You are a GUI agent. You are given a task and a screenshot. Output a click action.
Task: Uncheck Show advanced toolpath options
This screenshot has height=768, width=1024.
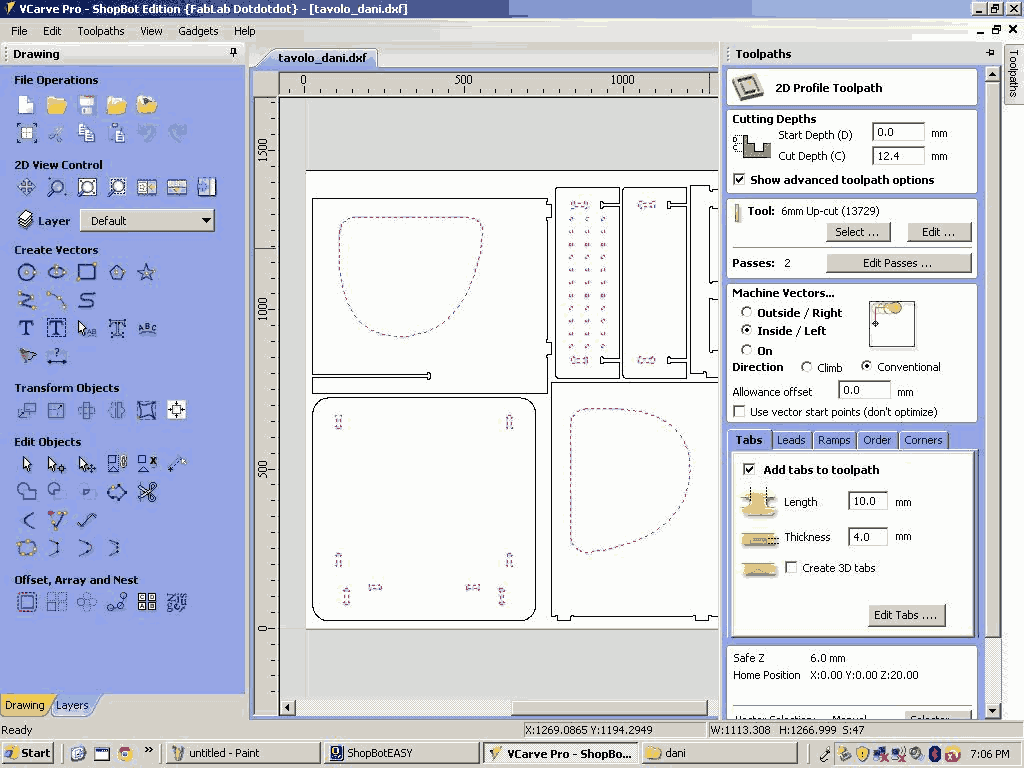tap(739, 180)
